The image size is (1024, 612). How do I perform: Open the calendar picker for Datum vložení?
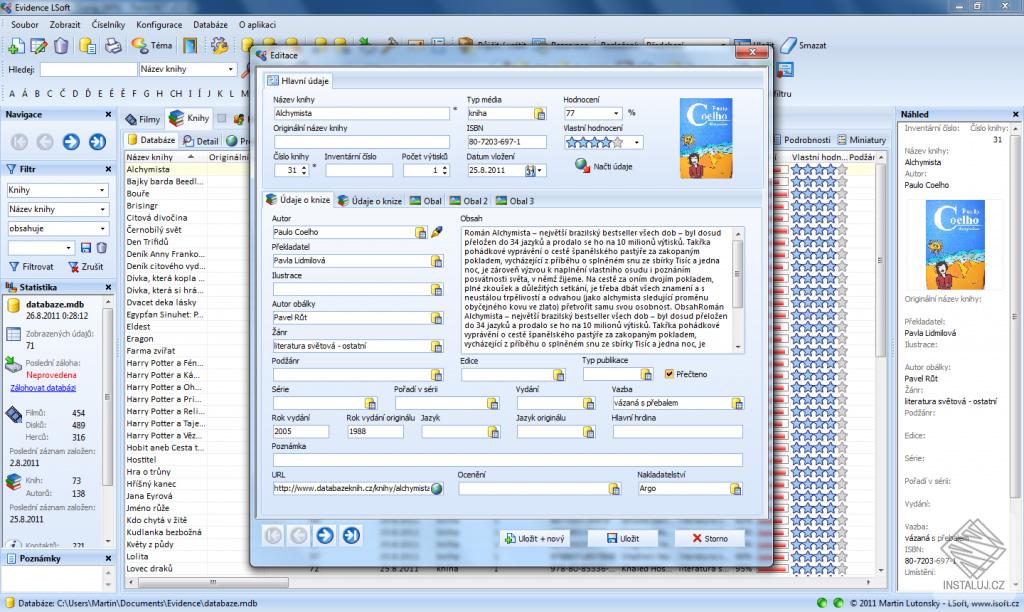[x=530, y=170]
